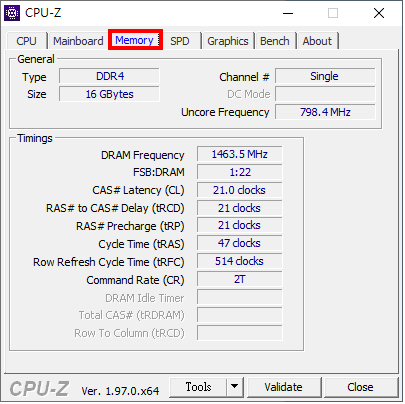This screenshot has height=404, width=405.
Task: Click the Tools button
Action: 198,387
